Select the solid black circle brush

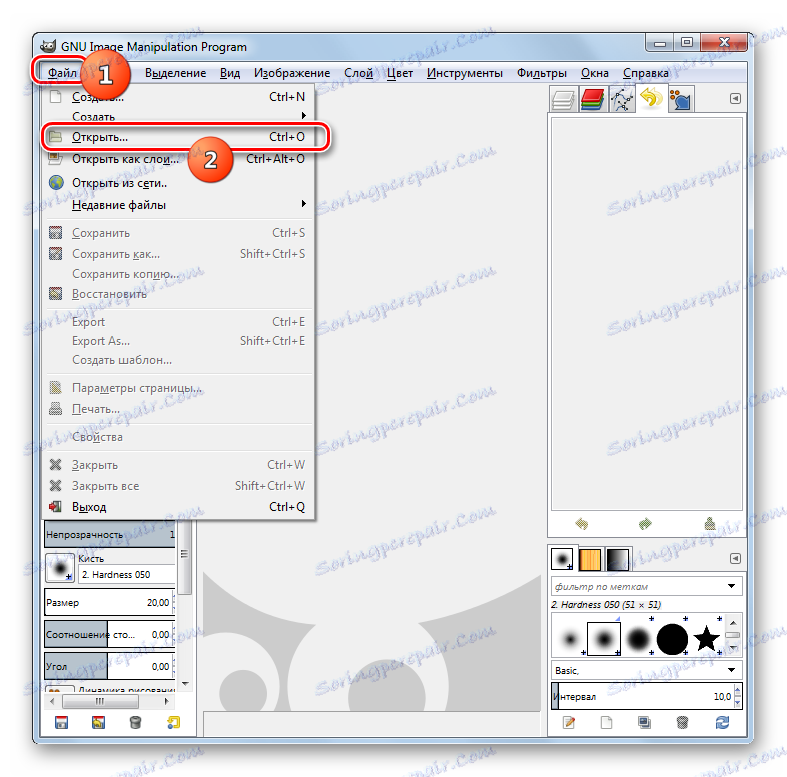pyautogui.click(x=672, y=639)
